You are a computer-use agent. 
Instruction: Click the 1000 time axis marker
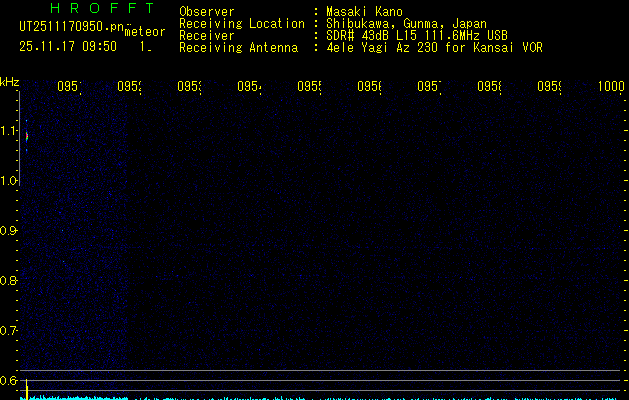coord(611,86)
